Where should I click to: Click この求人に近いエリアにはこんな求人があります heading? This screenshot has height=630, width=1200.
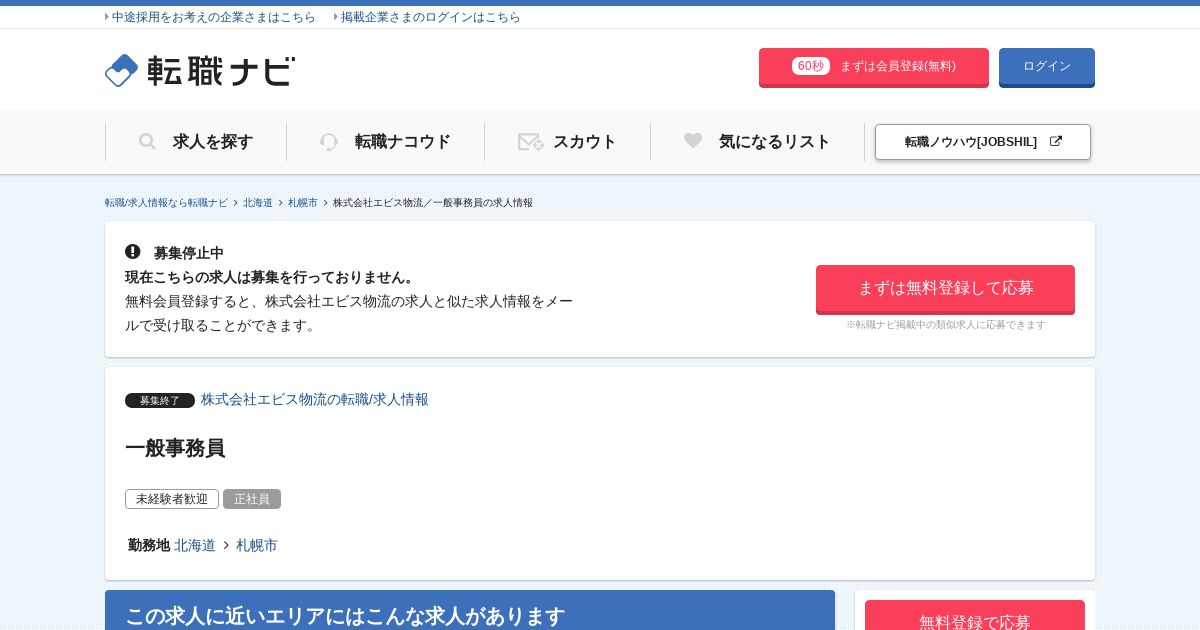pos(345,616)
